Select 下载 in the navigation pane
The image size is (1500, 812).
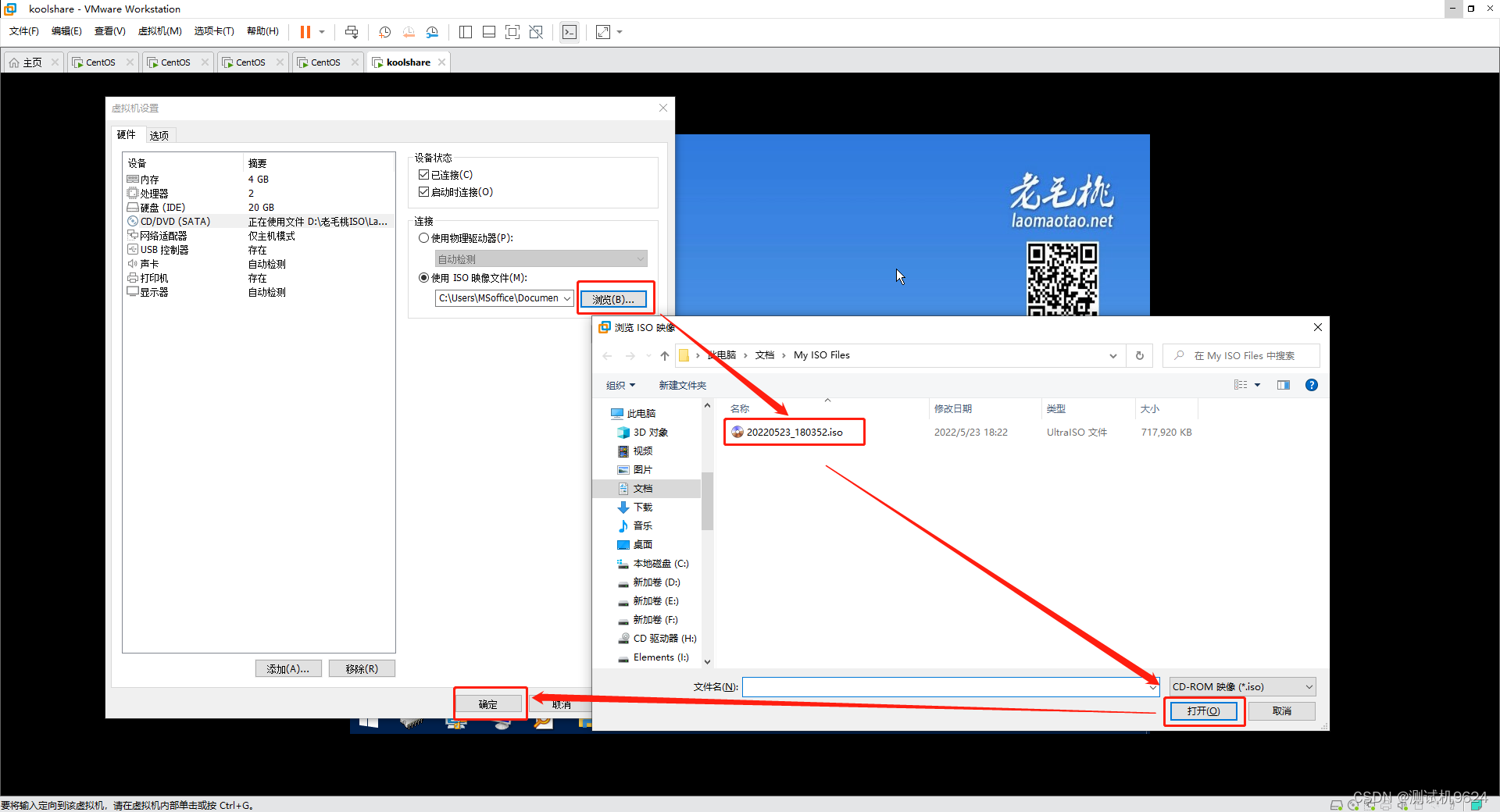pyautogui.click(x=642, y=507)
